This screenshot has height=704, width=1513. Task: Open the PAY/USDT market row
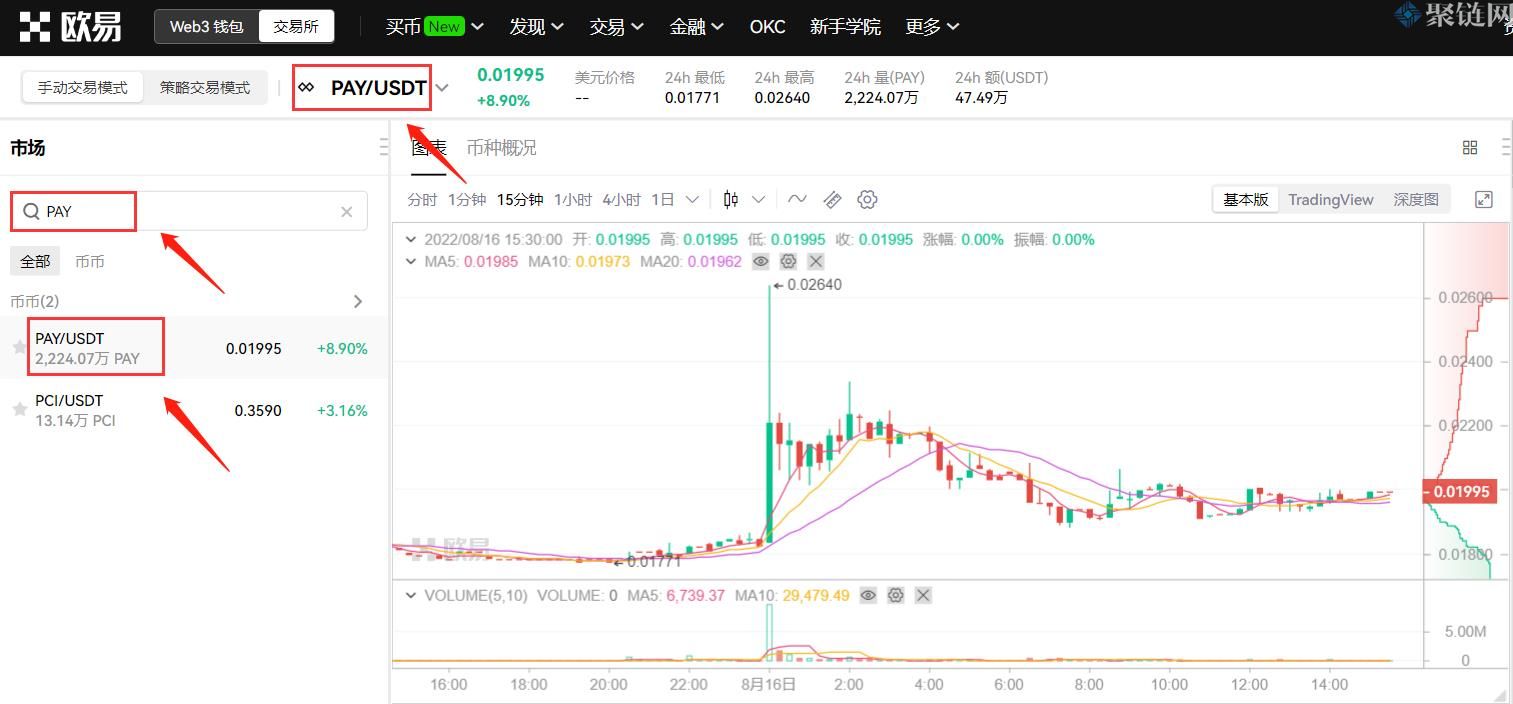pyautogui.click(x=194, y=348)
